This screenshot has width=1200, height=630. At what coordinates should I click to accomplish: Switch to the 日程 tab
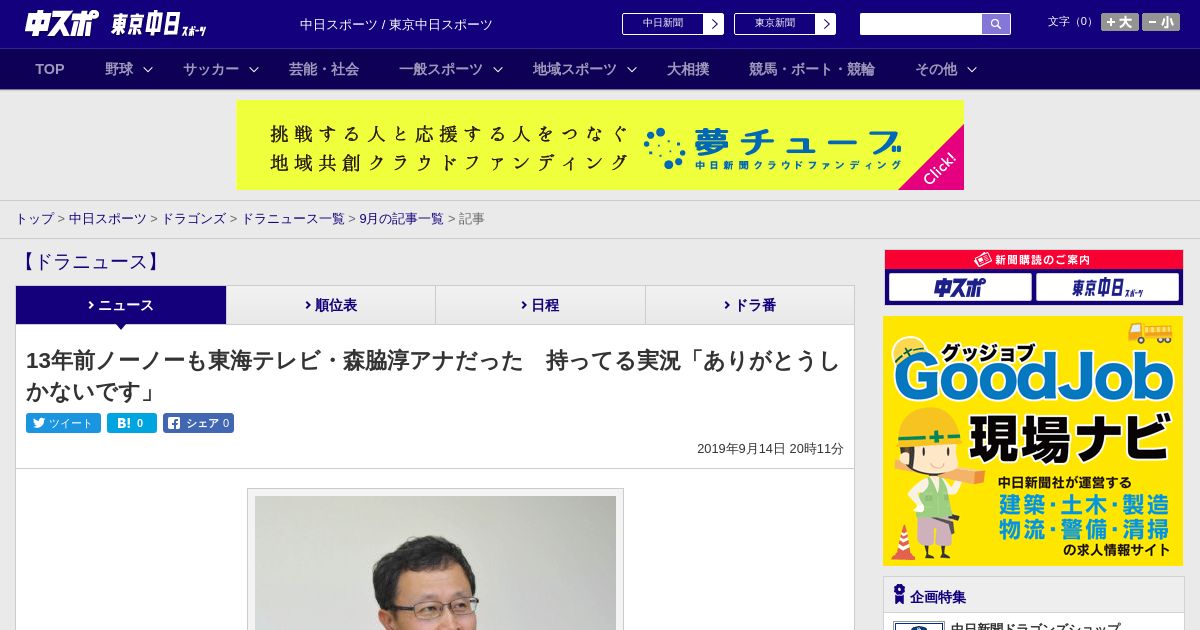[540, 305]
